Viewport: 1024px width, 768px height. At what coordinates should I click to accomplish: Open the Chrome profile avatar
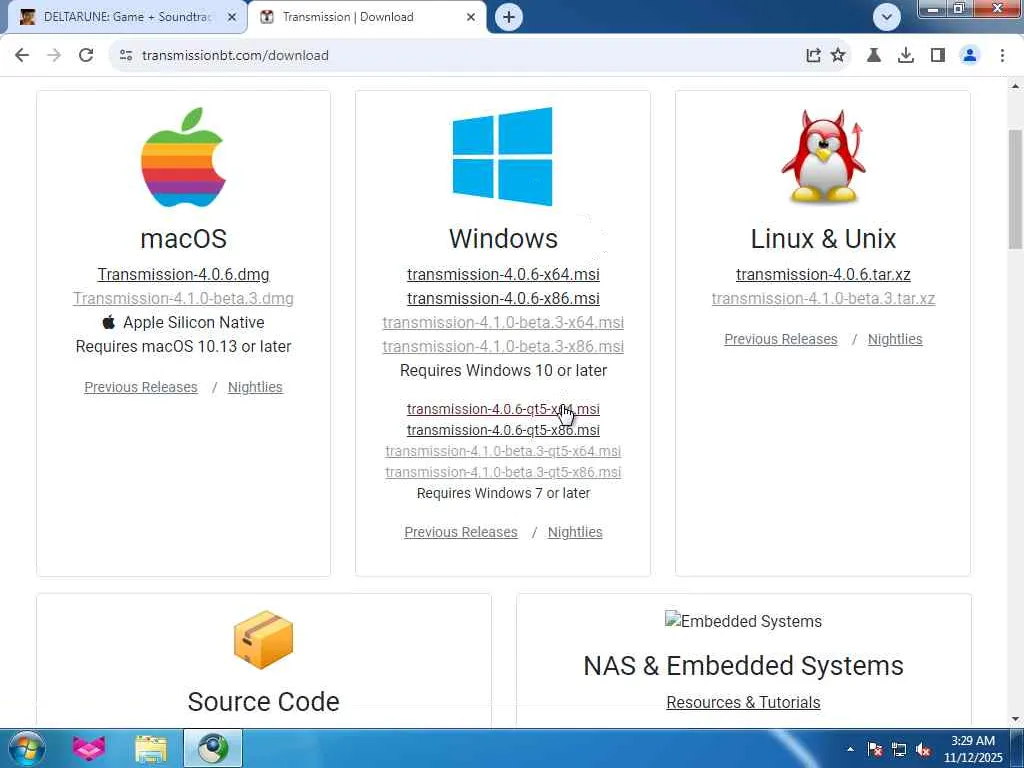point(970,56)
